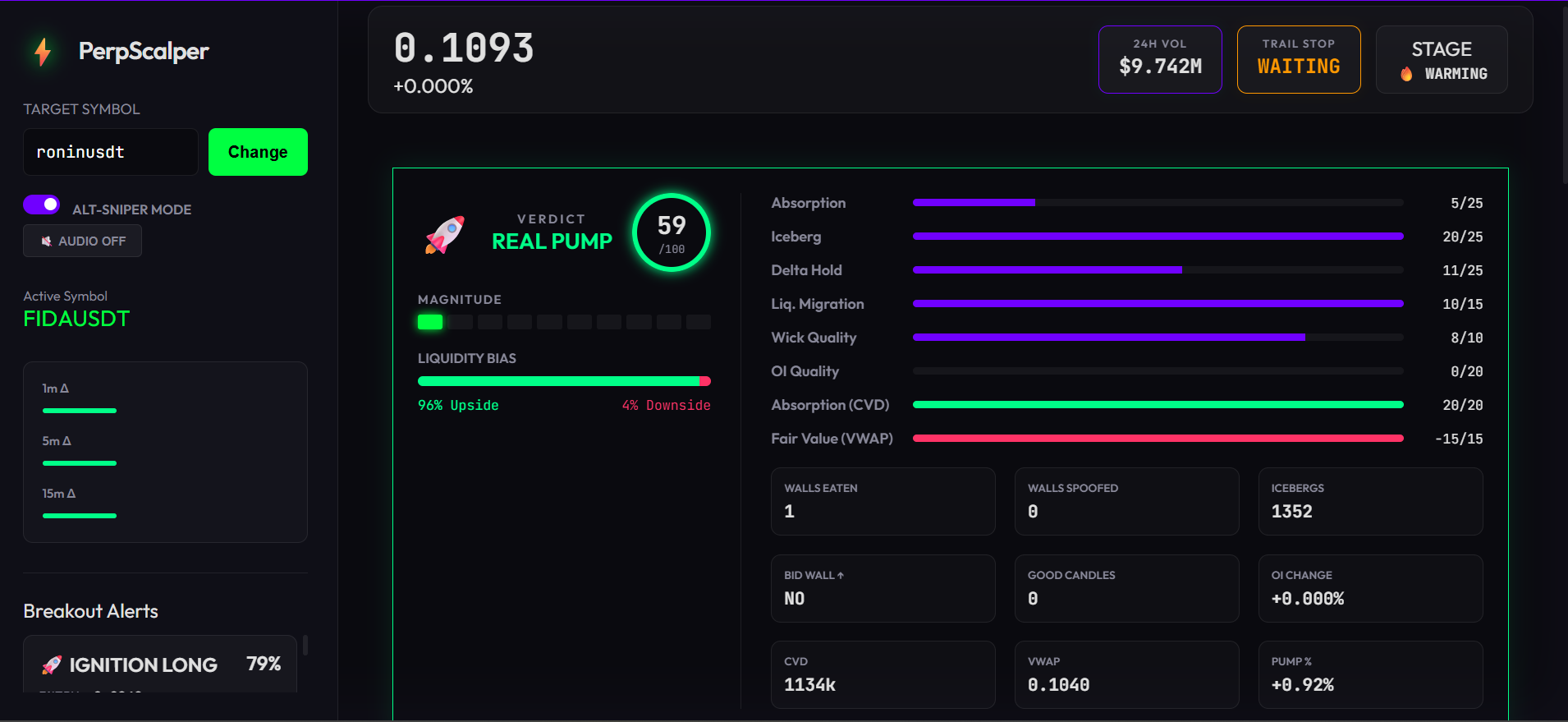Click the 15m Δ indicator bar
Viewport: 1568px width, 722px height.
click(x=80, y=516)
